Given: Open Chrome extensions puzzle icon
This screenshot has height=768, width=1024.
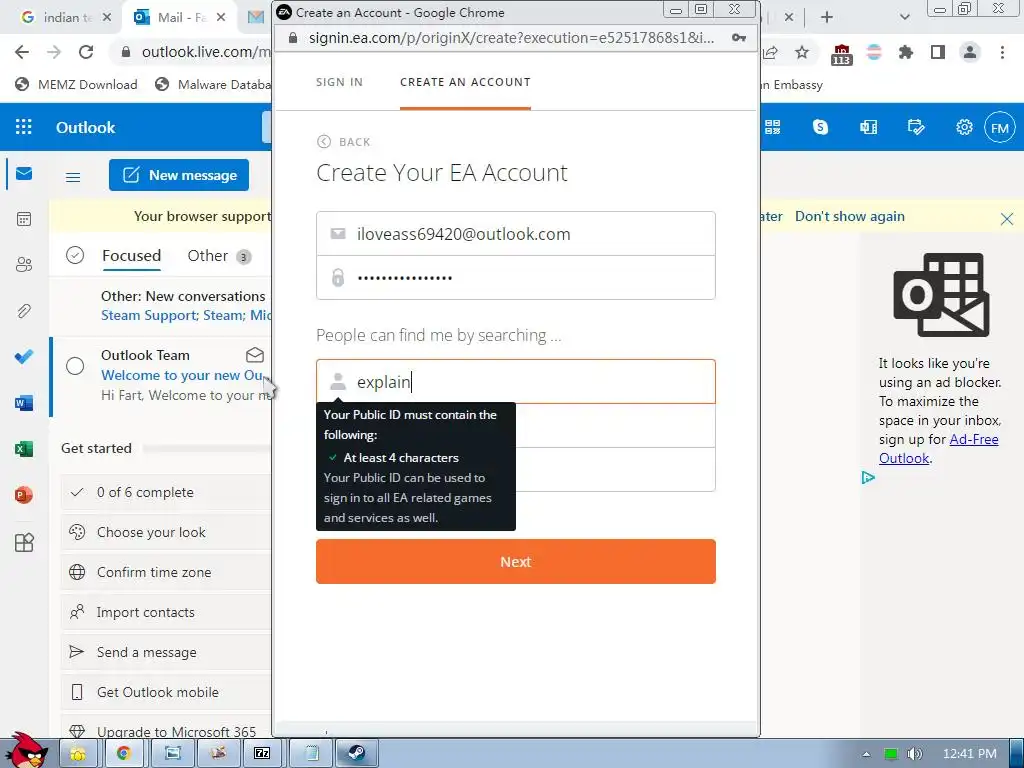Looking at the screenshot, I should click(x=906, y=52).
